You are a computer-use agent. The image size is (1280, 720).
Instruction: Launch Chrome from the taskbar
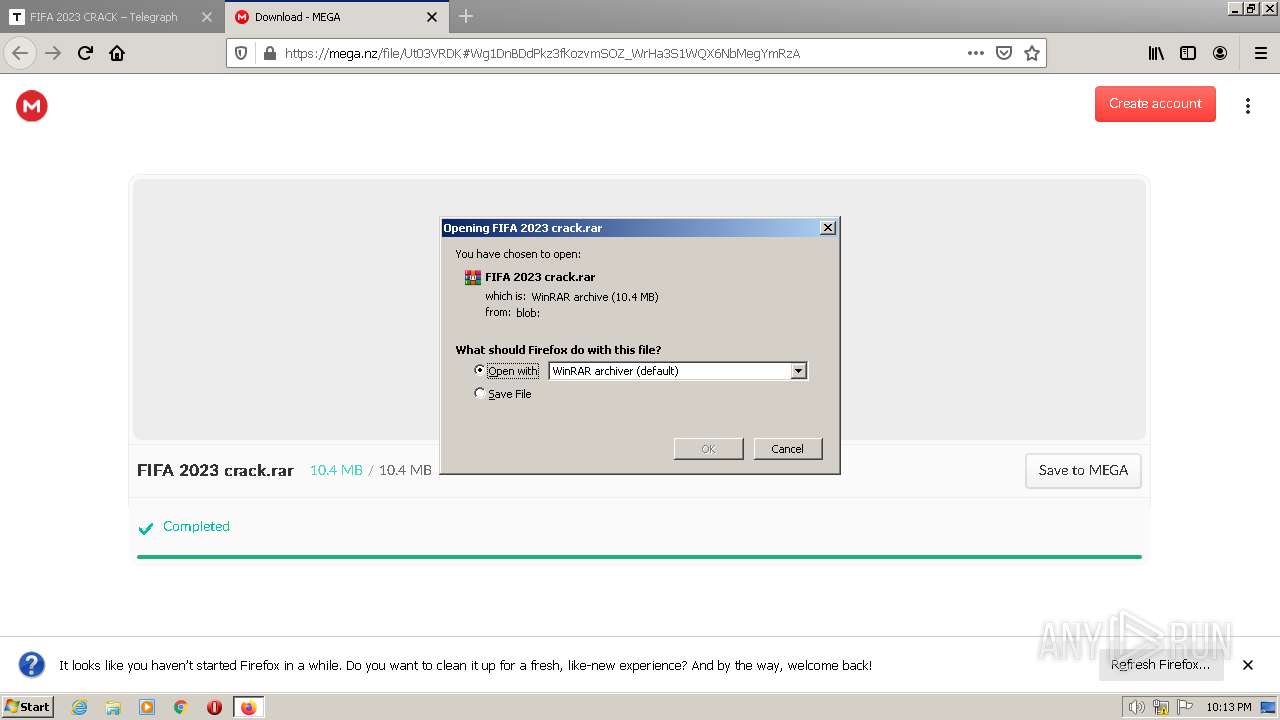(x=181, y=707)
